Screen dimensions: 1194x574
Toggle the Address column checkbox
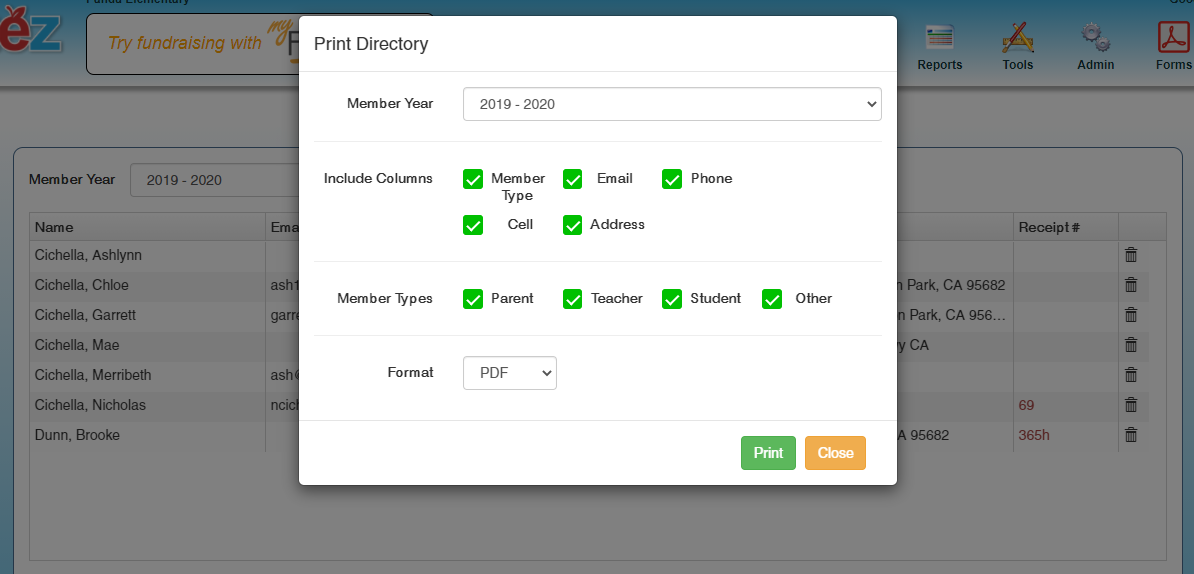572,225
